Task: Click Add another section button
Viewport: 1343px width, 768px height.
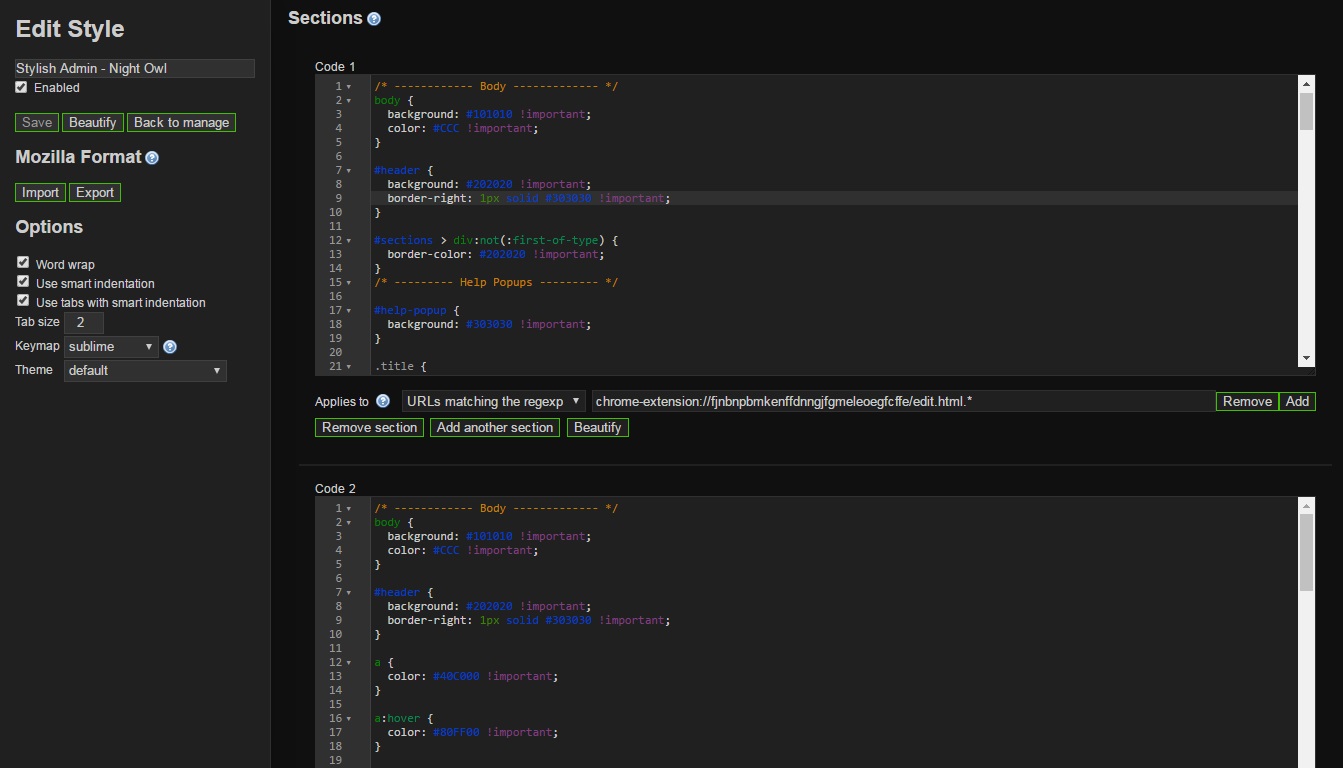Action: 495,428
